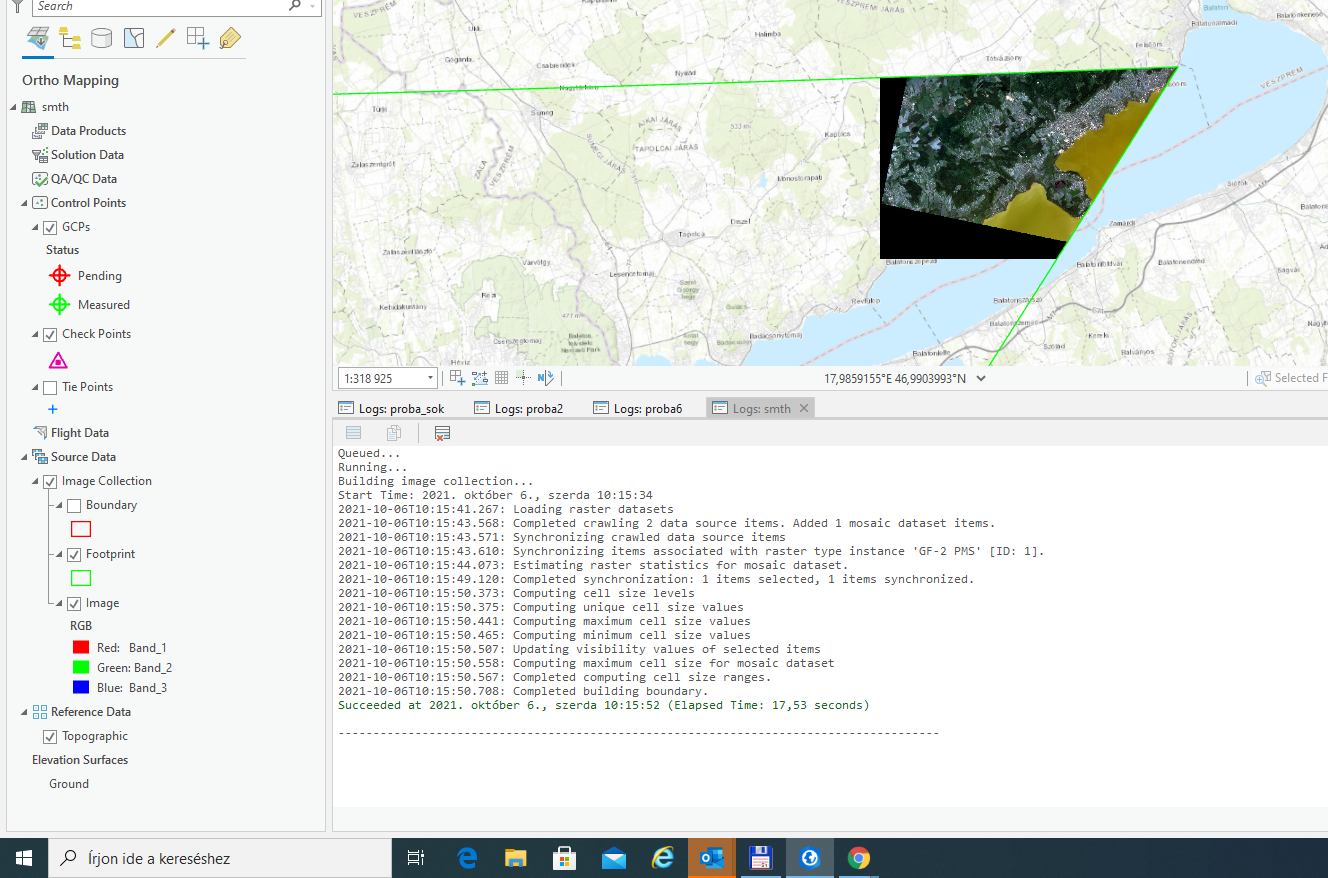
Task: Collapse the smth workspace node
Action: (x=13, y=107)
